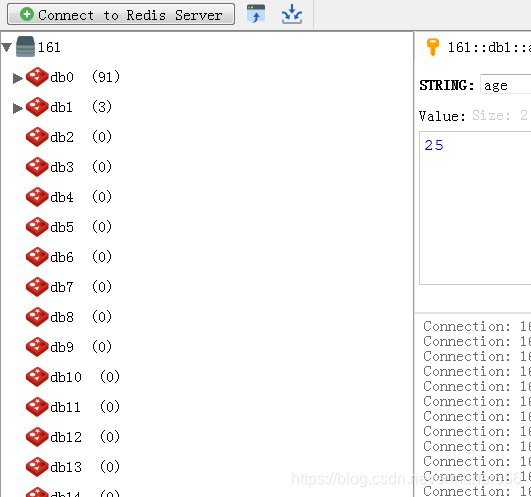Click the db2 Redis database icon
The height and width of the screenshot is (497, 531).
pyautogui.click(x=37, y=137)
